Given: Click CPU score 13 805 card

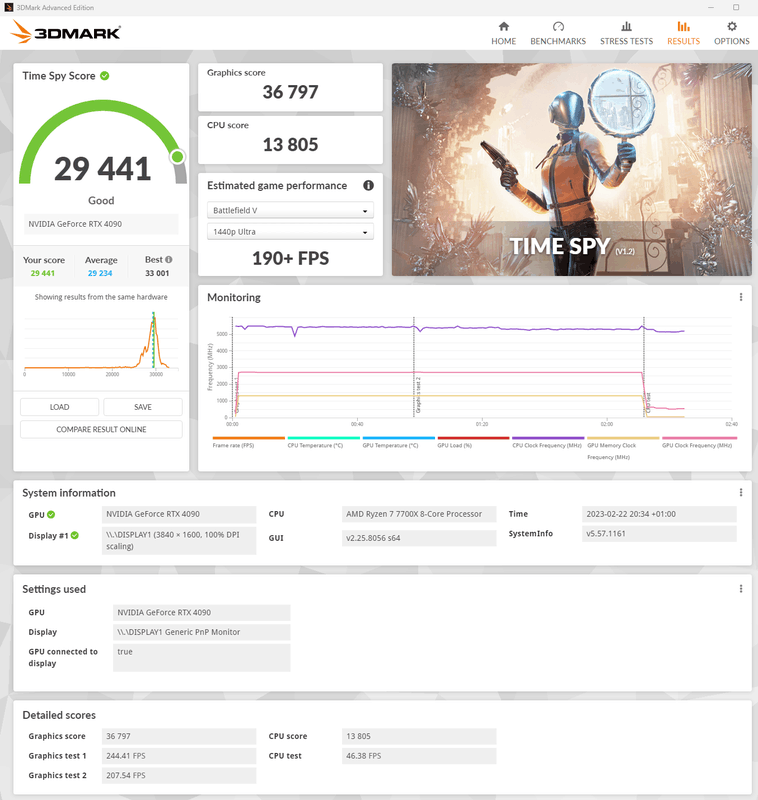Looking at the screenshot, I should point(290,140).
